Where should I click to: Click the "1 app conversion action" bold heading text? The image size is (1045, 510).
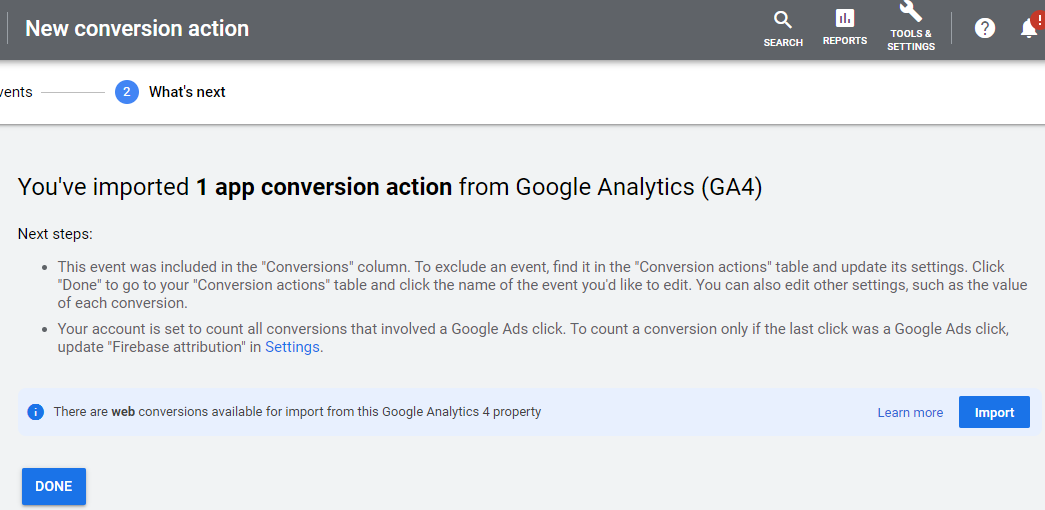click(x=323, y=187)
